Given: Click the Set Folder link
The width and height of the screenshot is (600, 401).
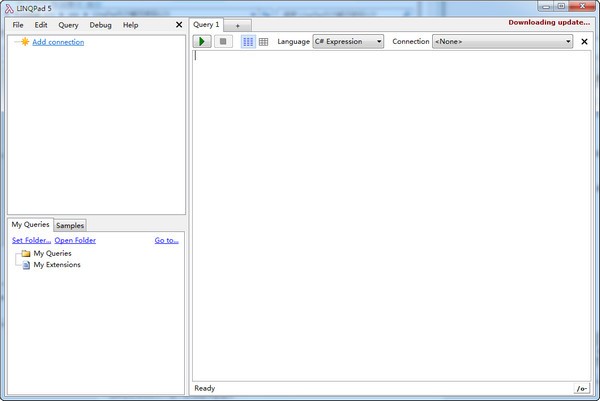Looking at the screenshot, I should point(31,241).
